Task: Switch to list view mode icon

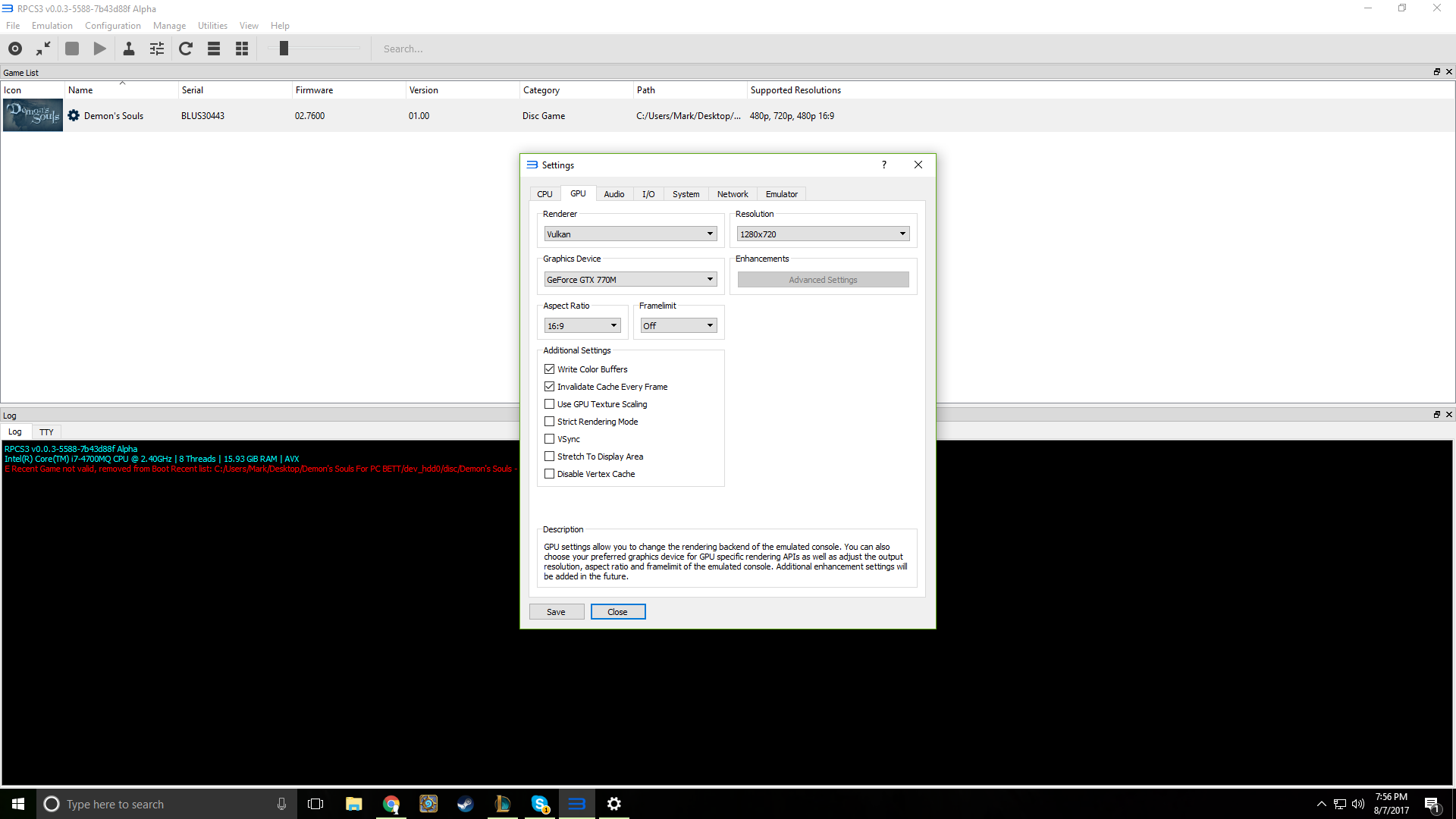Action: (214, 49)
